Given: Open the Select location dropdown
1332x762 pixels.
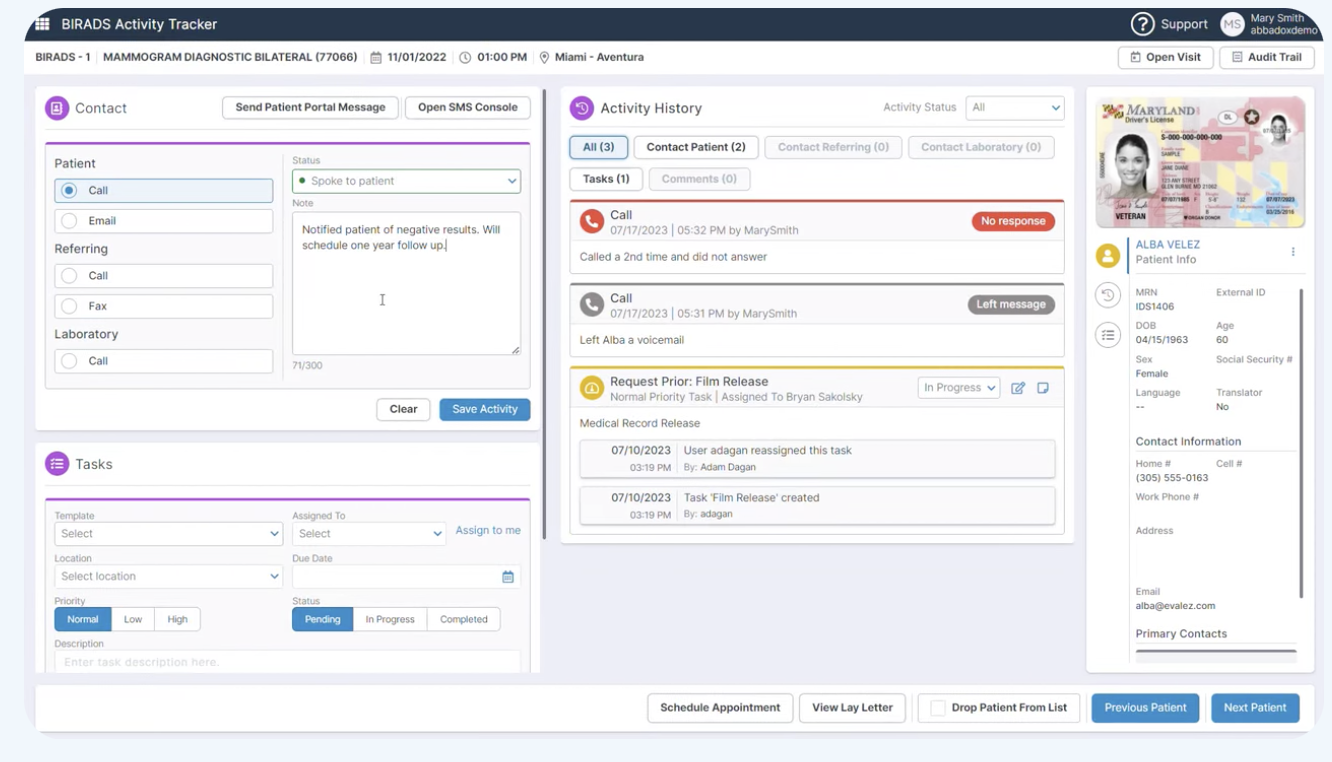Looking at the screenshot, I should tap(168, 577).
